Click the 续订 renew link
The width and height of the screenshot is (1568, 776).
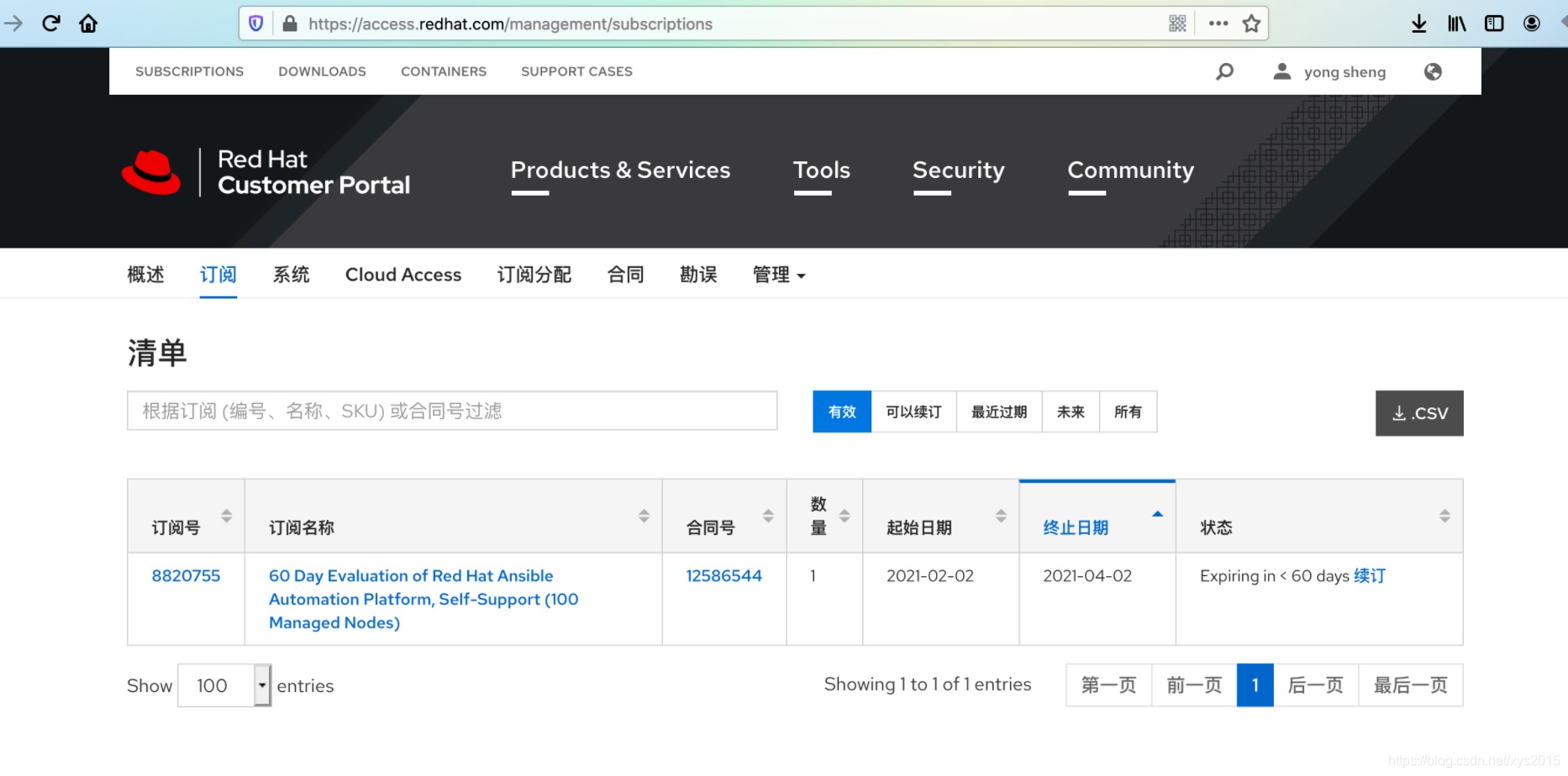pyautogui.click(x=1370, y=575)
